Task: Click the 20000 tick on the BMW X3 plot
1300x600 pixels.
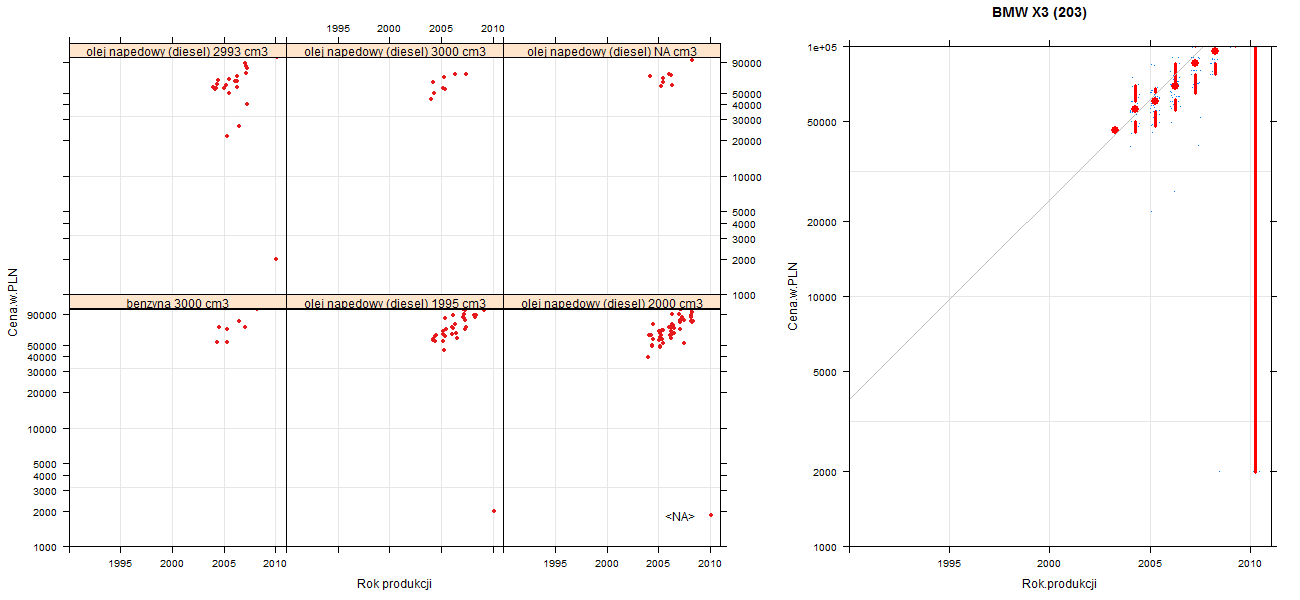Action: pyautogui.click(x=823, y=221)
